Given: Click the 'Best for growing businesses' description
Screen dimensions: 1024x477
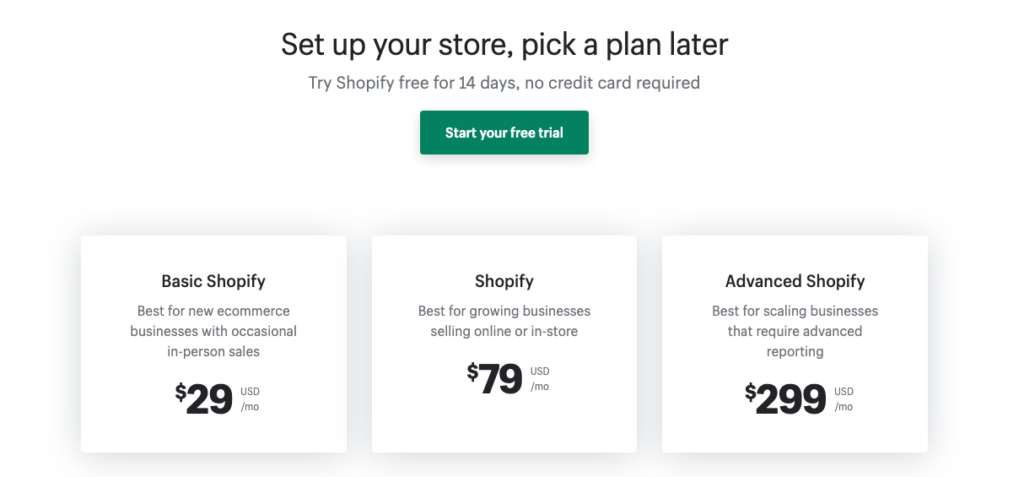Looking at the screenshot, I should 504,321.
